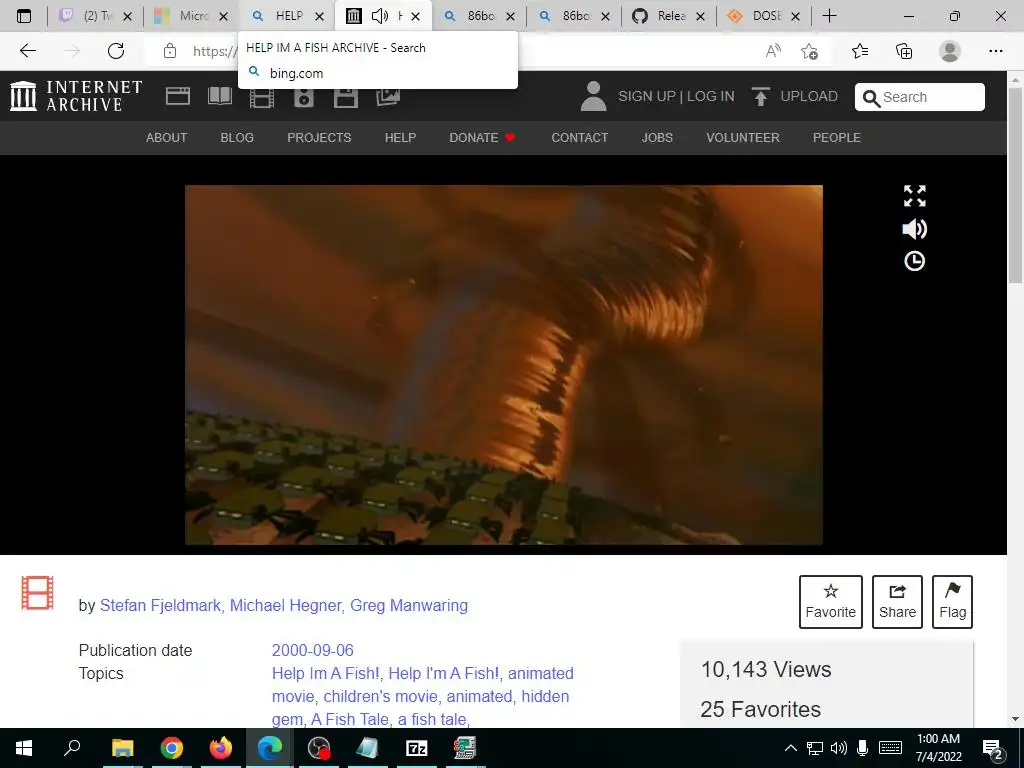Open the Internet Archive home logo

click(x=76, y=96)
